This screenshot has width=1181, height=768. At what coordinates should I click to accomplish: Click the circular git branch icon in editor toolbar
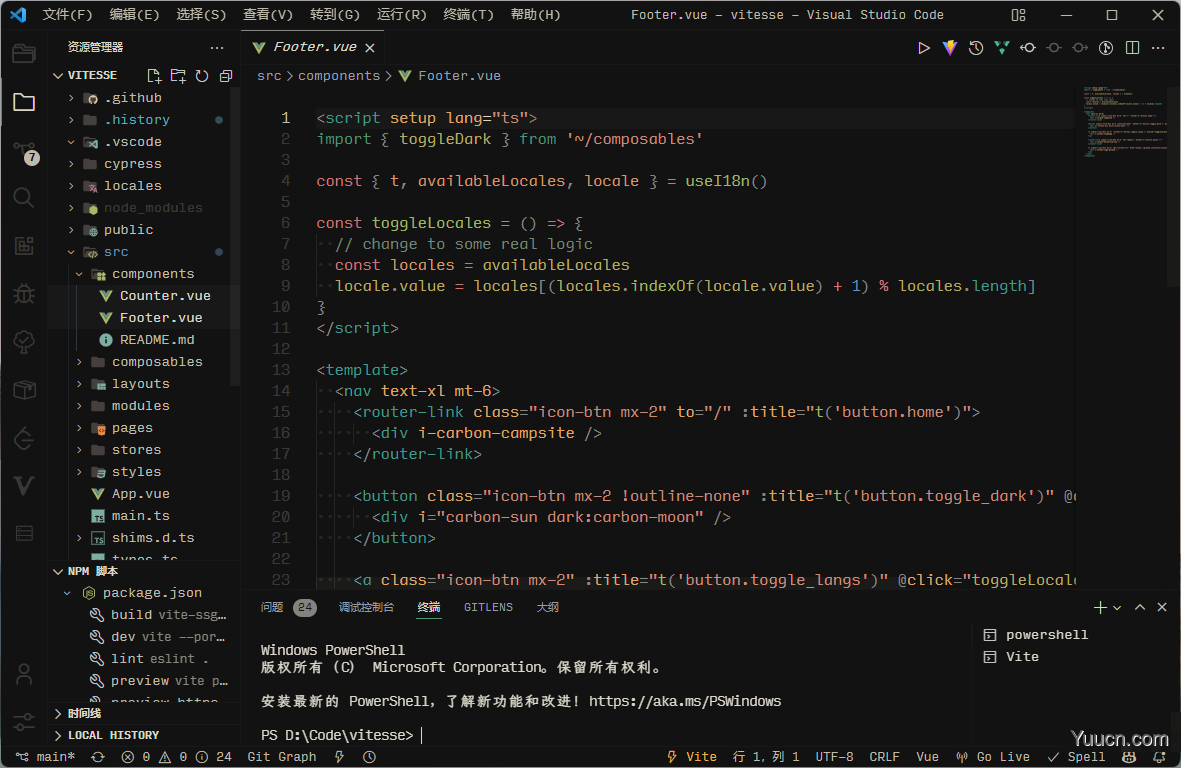(x=1106, y=47)
